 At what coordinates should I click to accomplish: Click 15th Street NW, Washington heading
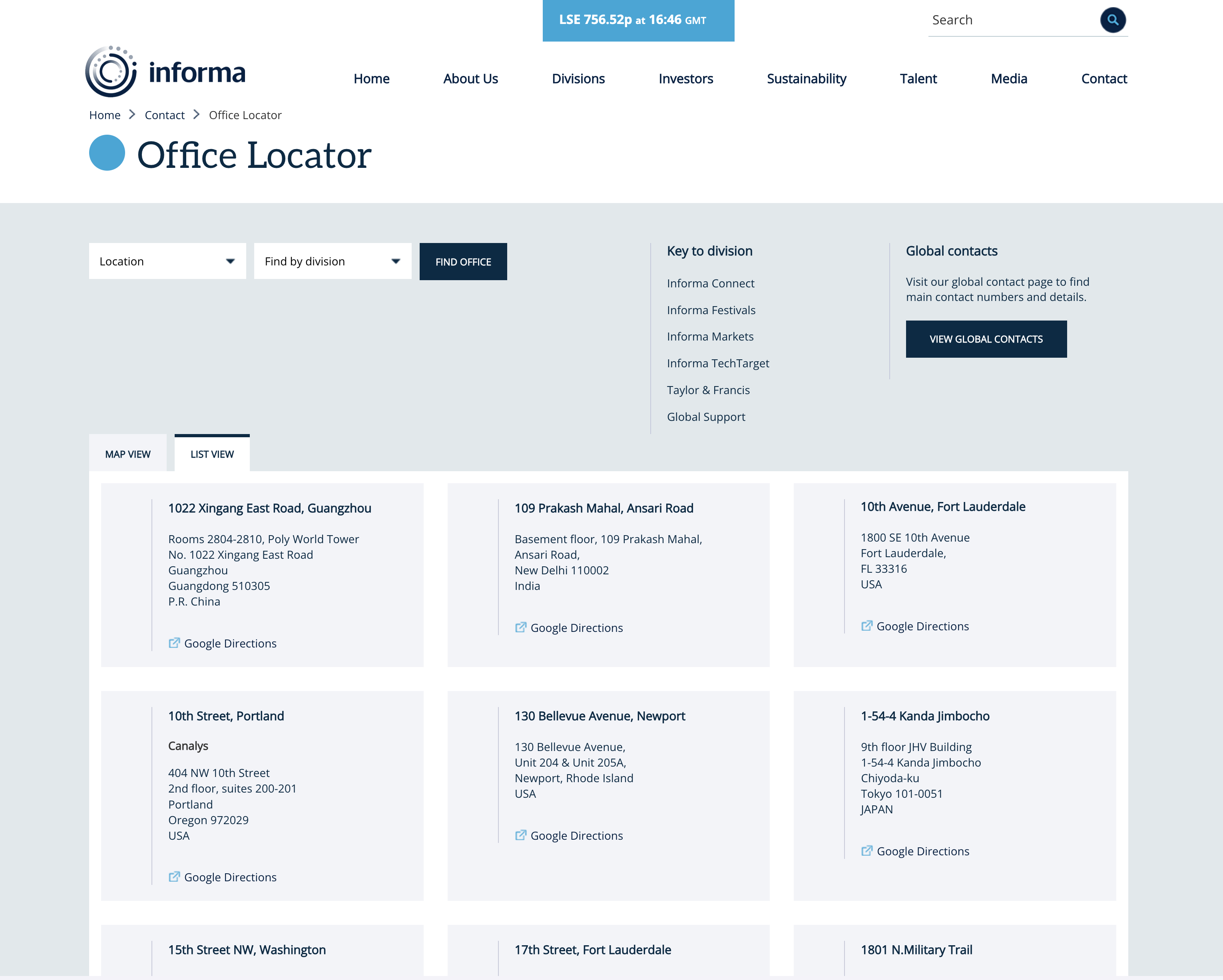(x=247, y=949)
